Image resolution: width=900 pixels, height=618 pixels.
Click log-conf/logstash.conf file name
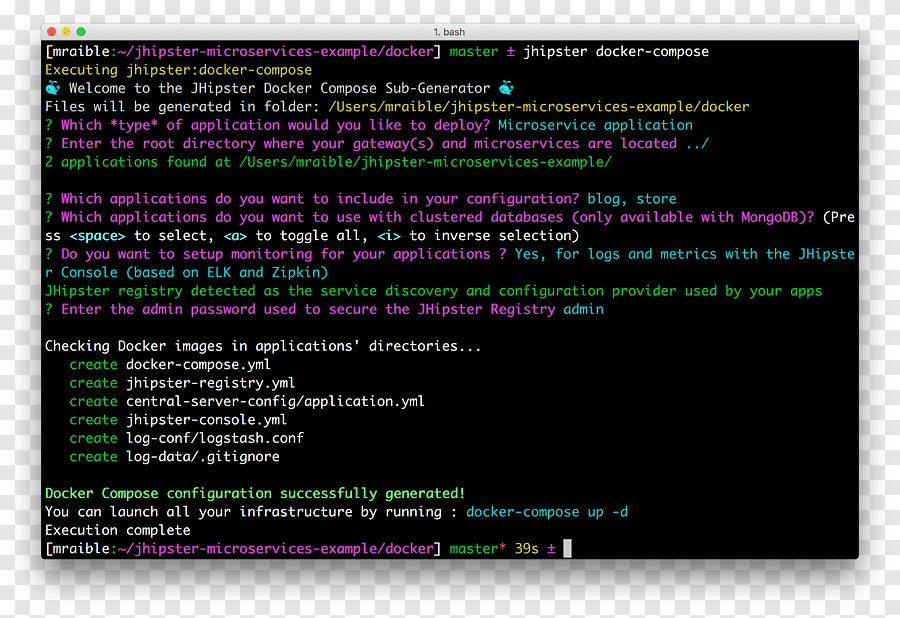click(215, 438)
